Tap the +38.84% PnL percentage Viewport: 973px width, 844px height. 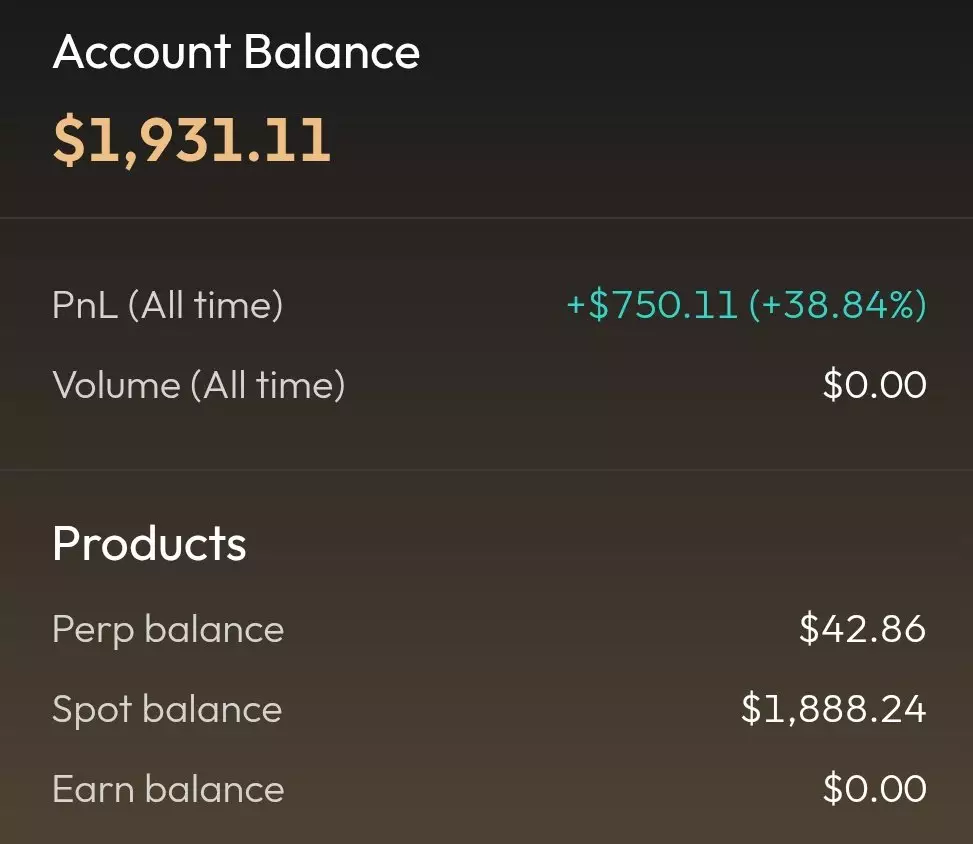(838, 305)
